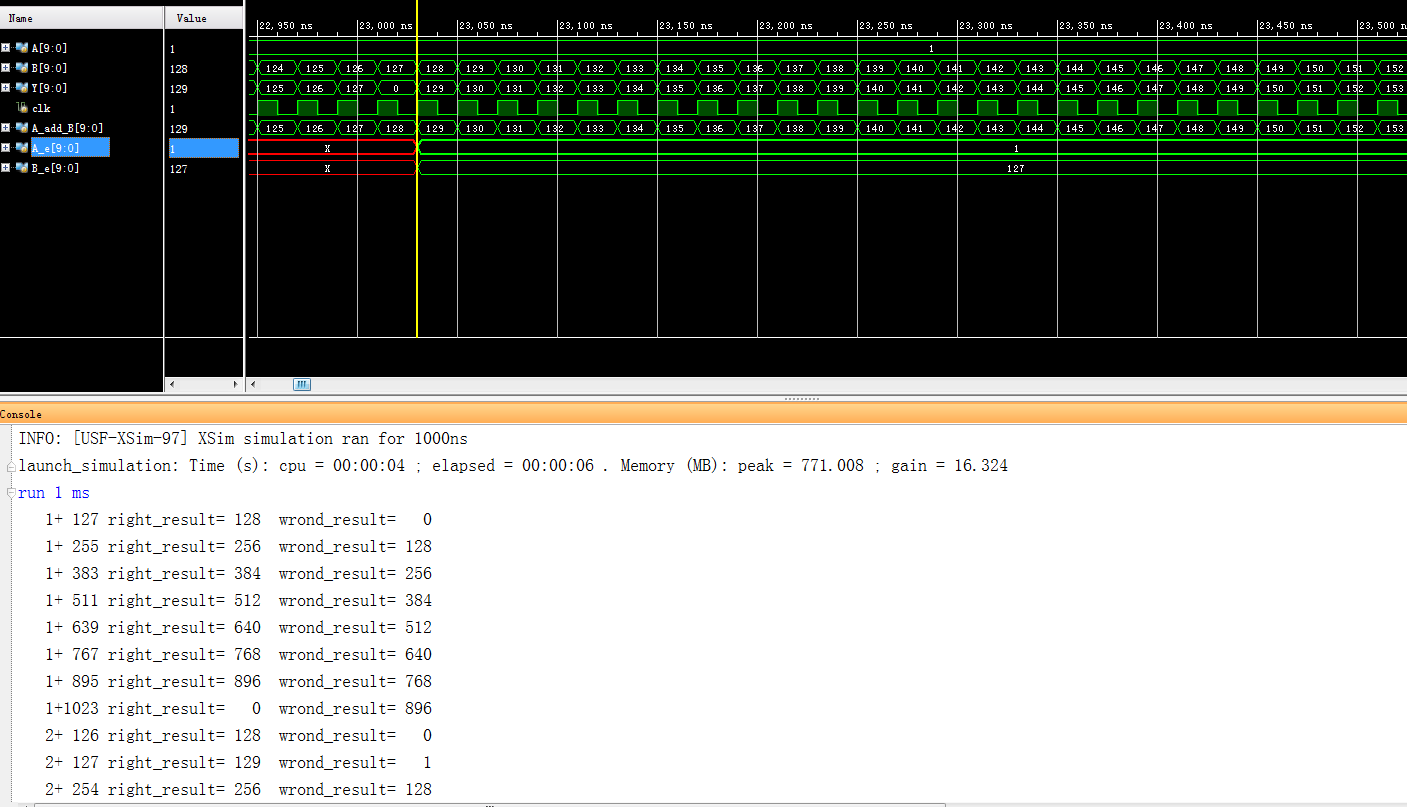Click console line '2+ 254 right_result= 256'

(x=238, y=790)
